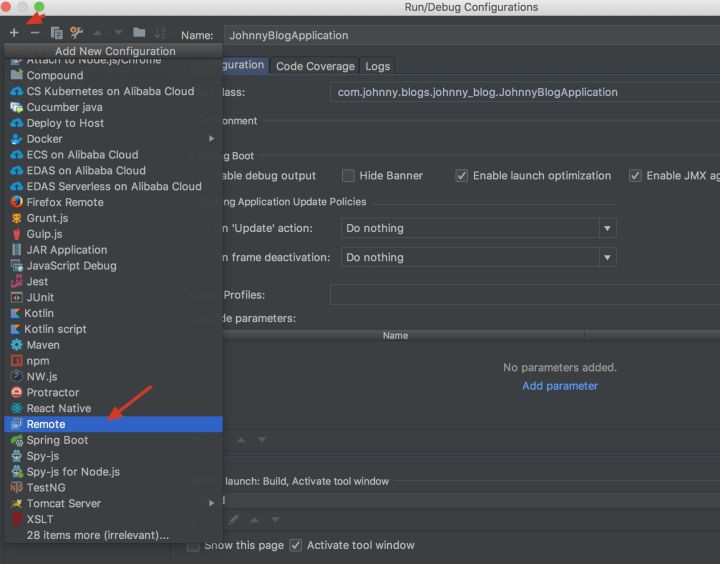The image size is (720, 564).
Task: Select ECS on Alibaba Cloud
Action: (113, 155)
